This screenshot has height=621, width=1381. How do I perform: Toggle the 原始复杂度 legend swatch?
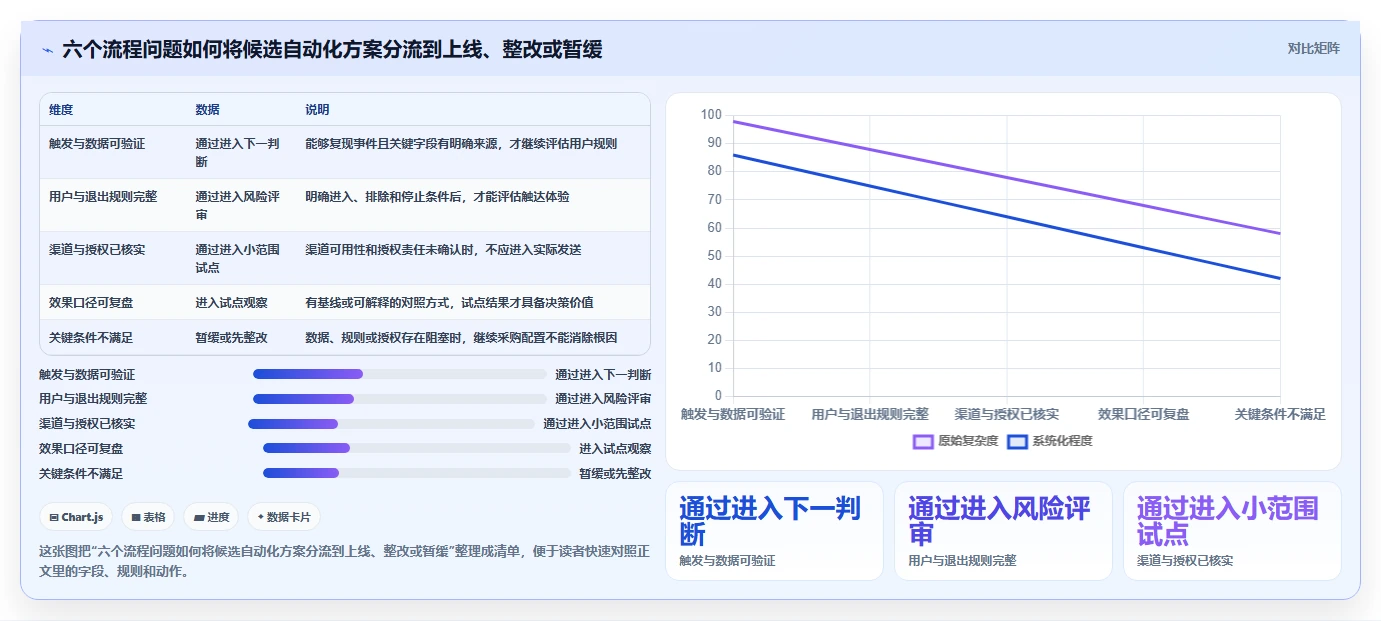pos(923,441)
